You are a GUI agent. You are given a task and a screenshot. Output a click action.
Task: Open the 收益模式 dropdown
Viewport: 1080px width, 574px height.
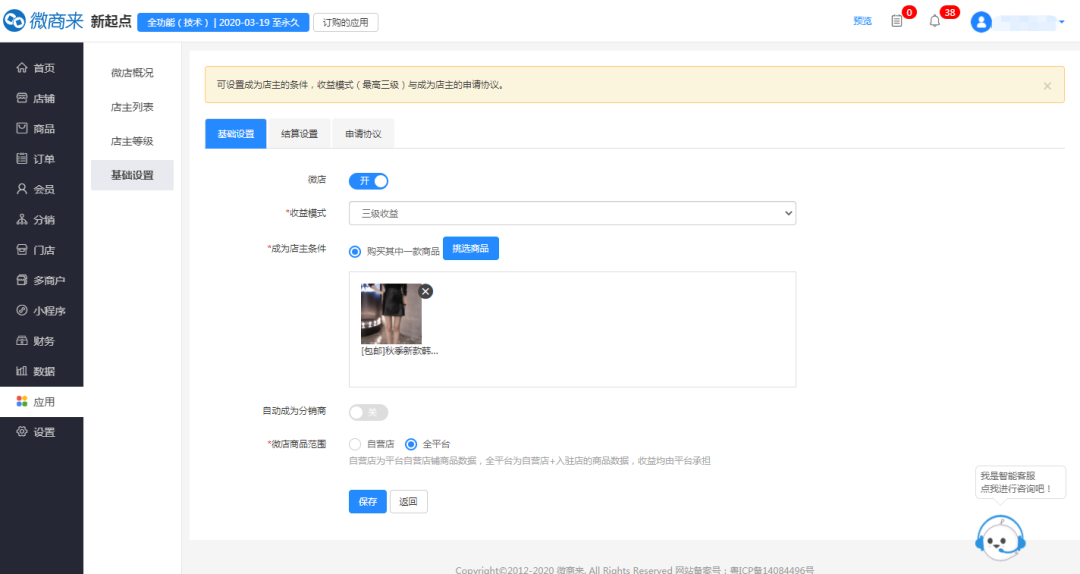[x=572, y=213]
